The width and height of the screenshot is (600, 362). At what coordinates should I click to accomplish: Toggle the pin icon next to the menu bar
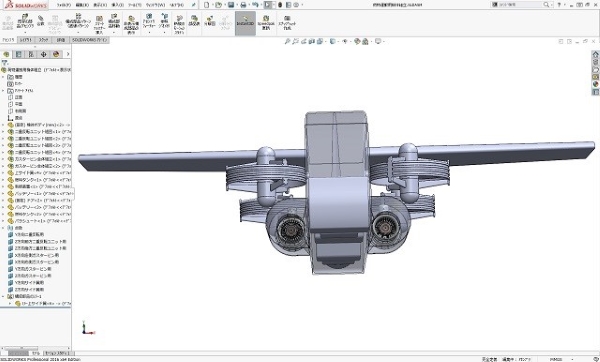(x=194, y=5)
